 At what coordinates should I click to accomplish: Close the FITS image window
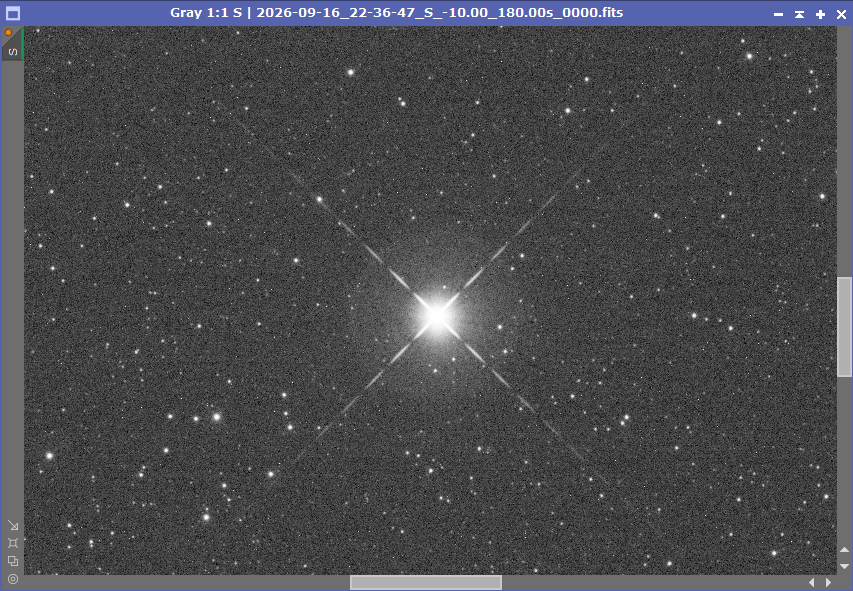[x=841, y=14]
